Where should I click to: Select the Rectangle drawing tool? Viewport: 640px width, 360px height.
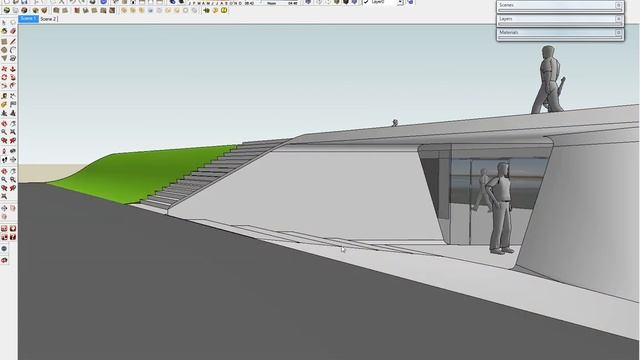[x=4, y=42]
